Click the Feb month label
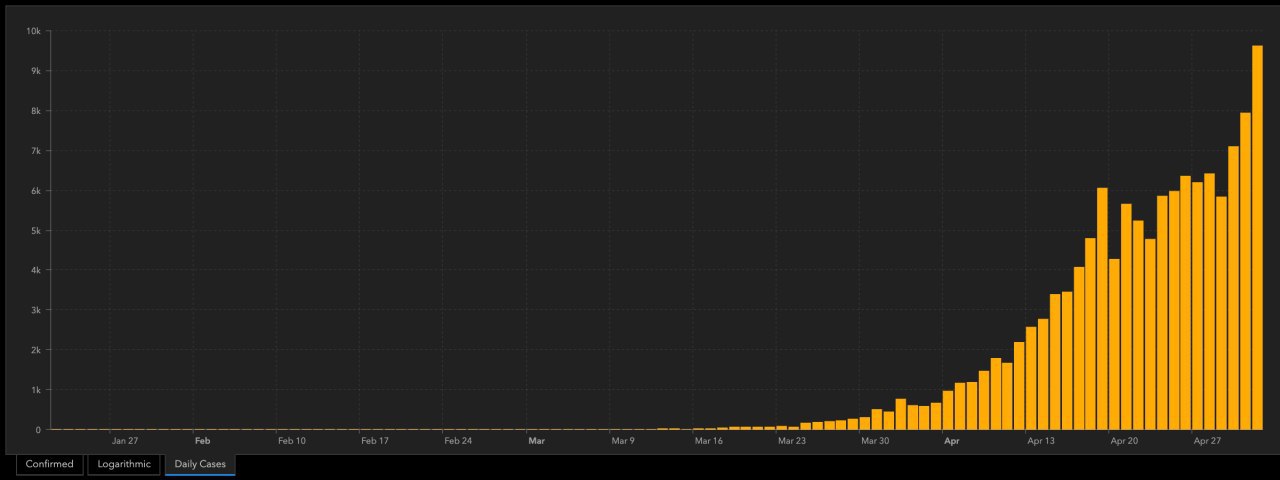Viewport: 1280px width, 480px height. (x=202, y=440)
